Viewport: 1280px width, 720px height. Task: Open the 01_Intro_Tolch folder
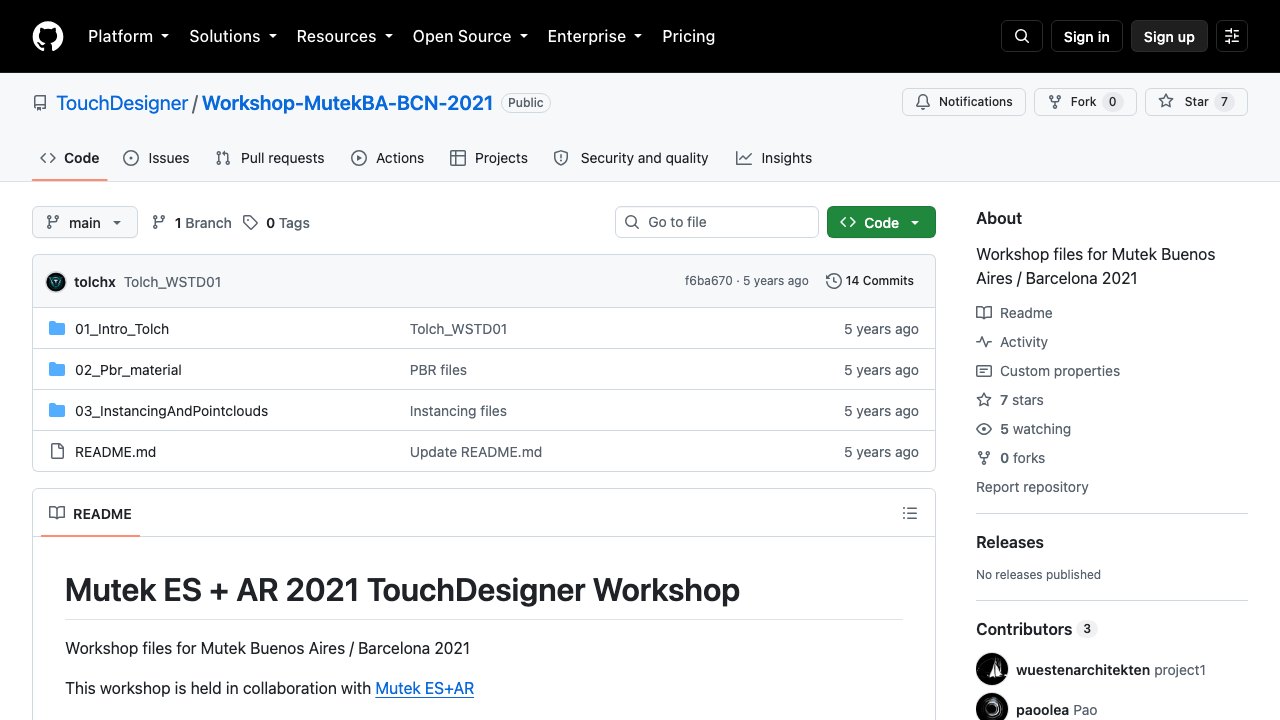(122, 329)
